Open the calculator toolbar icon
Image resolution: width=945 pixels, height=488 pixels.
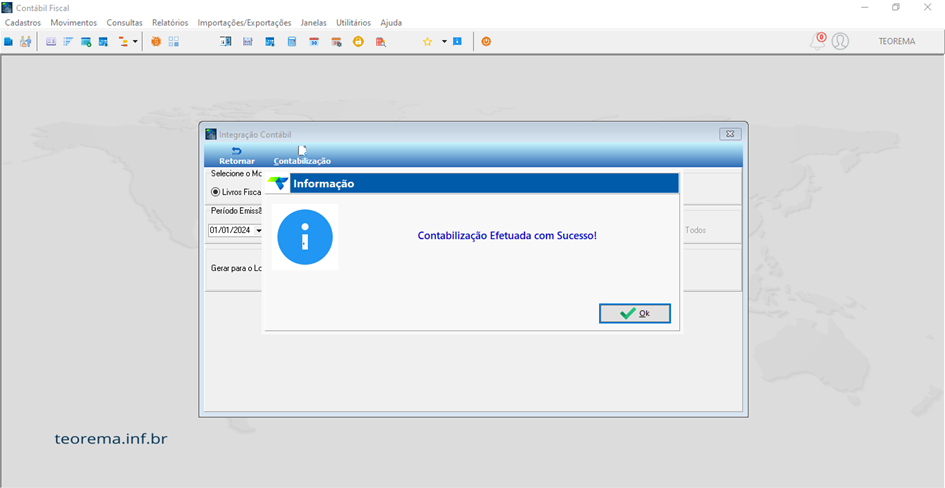(x=292, y=42)
